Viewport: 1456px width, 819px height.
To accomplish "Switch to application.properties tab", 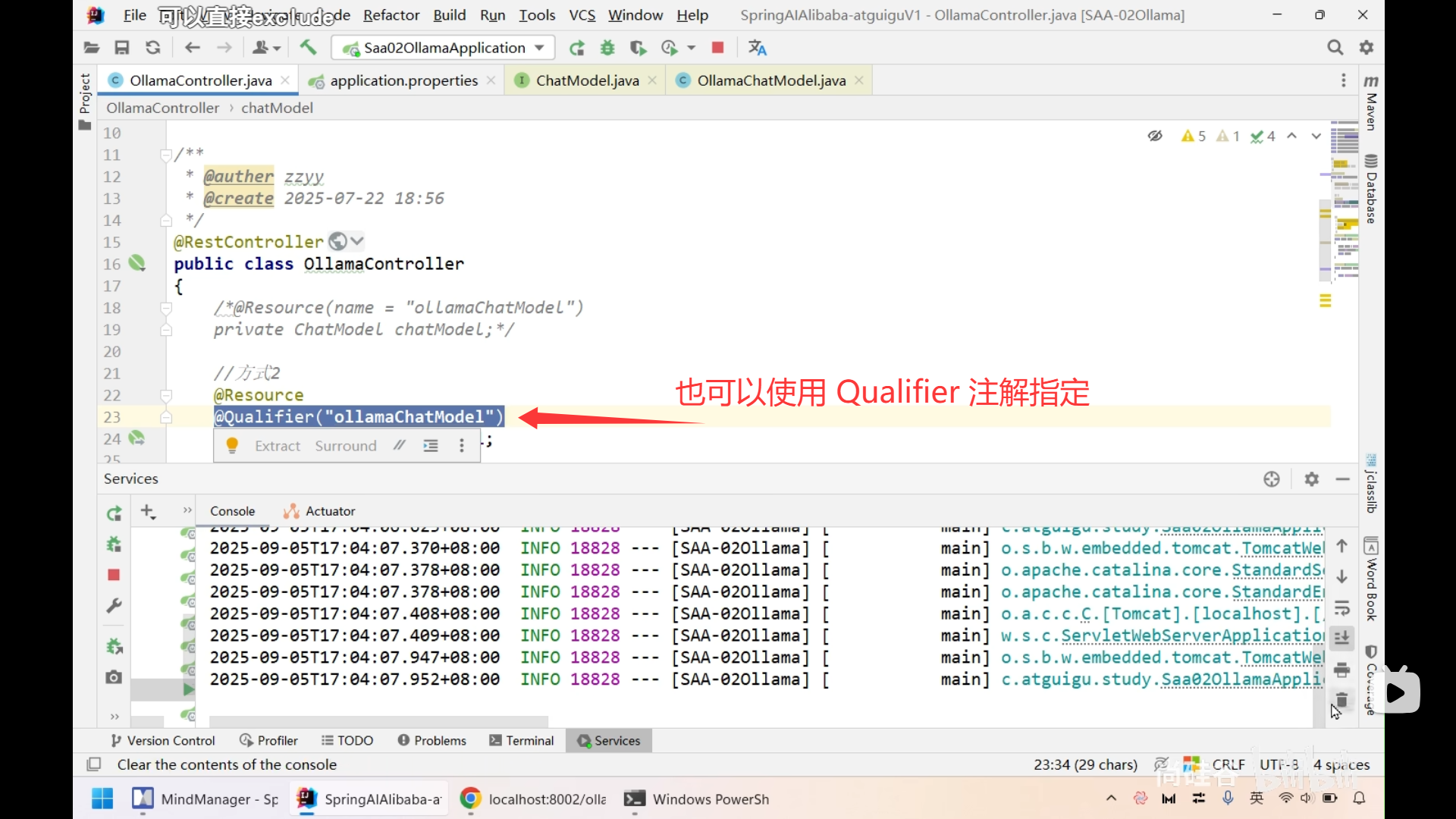I will pyautogui.click(x=403, y=80).
